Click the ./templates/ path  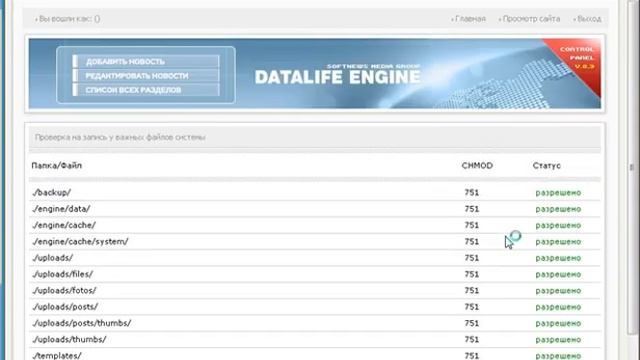[x=57, y=356]
